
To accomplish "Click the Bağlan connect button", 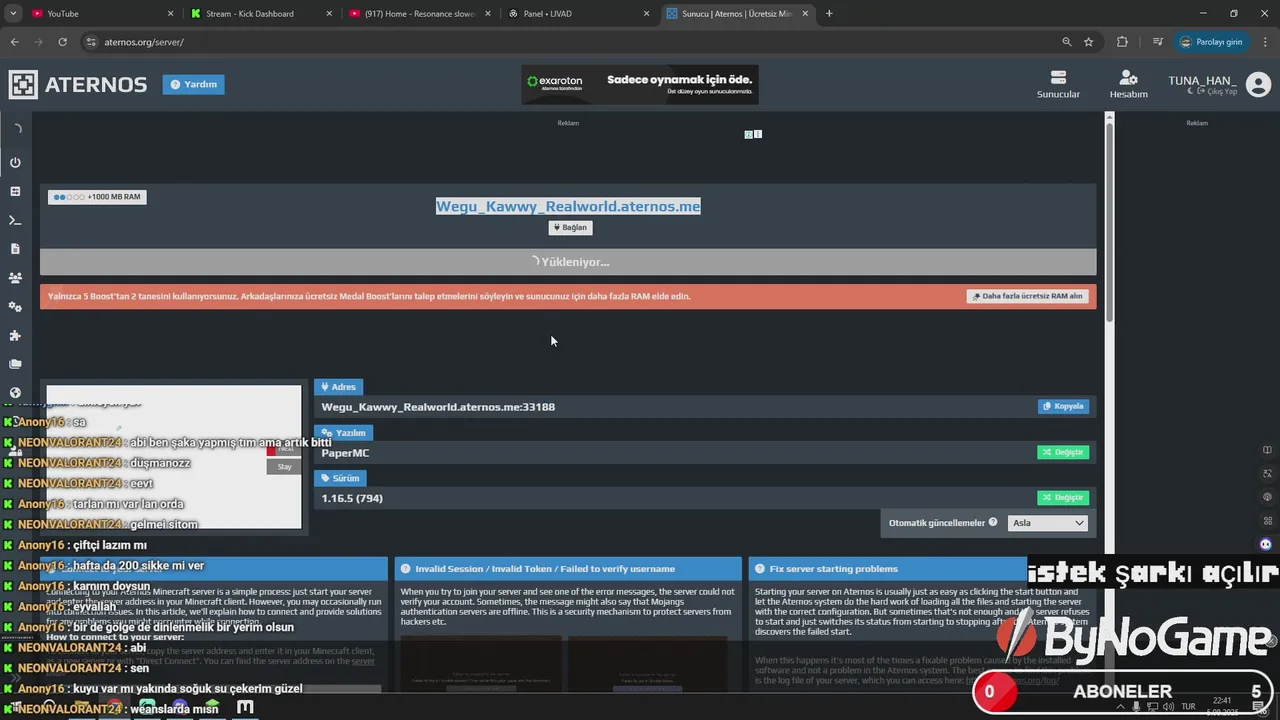I will pos(570,227).
